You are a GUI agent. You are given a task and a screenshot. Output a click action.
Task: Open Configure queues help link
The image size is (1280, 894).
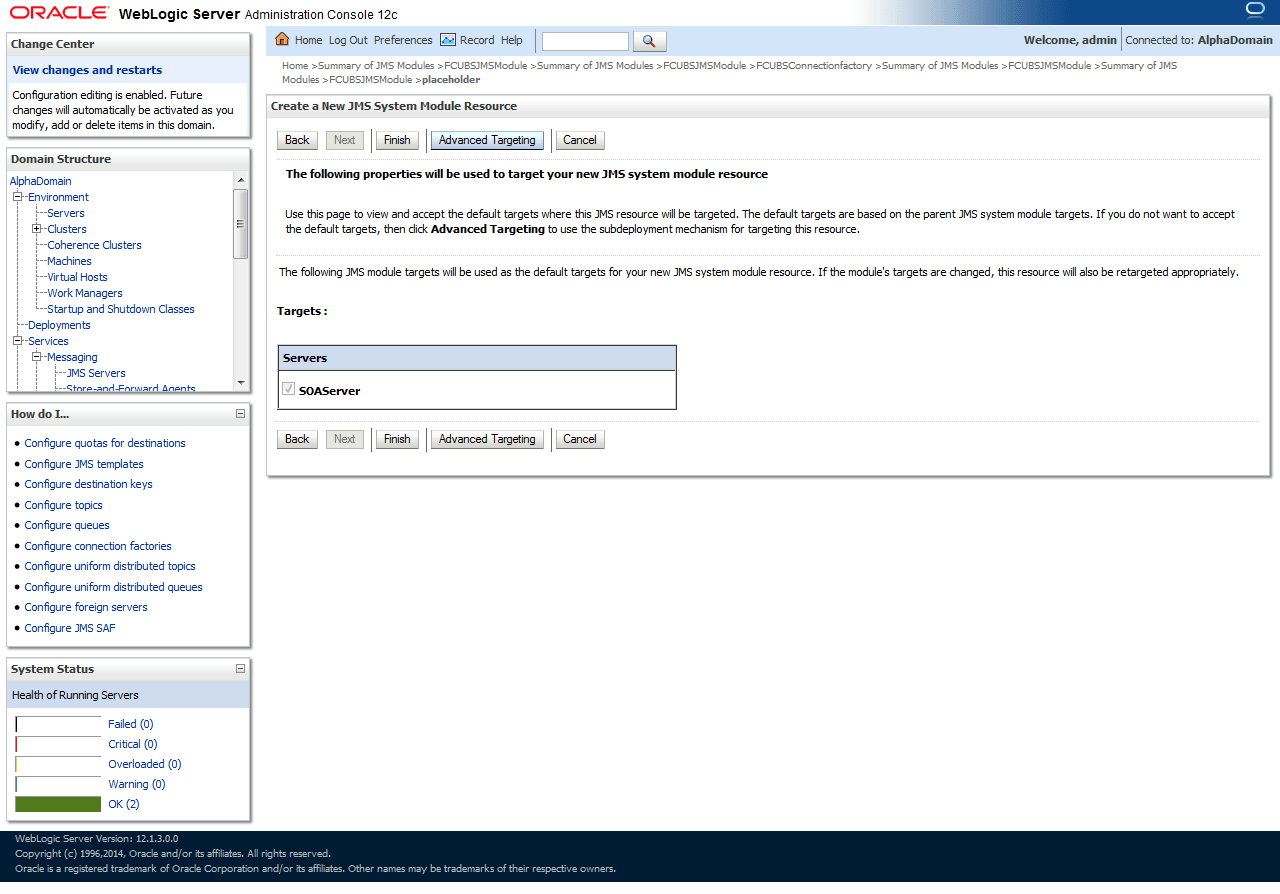(x=67, y=525)
